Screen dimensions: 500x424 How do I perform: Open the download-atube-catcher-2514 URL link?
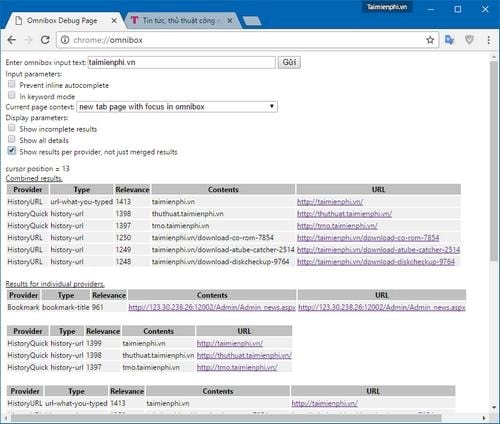pyautogui.click(x=378, y=250)
